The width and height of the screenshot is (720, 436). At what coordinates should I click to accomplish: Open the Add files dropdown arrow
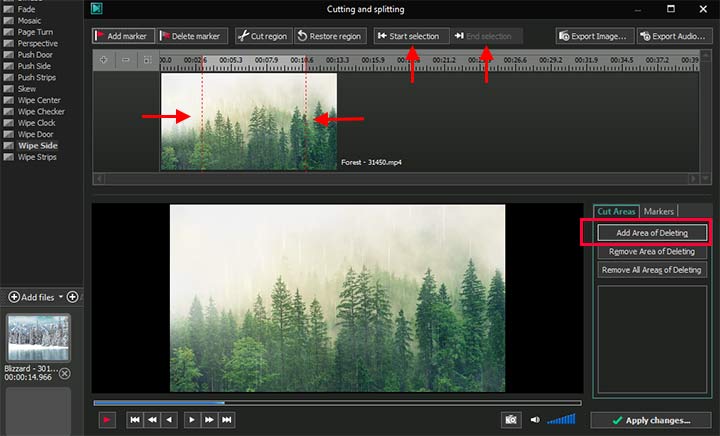61,297
